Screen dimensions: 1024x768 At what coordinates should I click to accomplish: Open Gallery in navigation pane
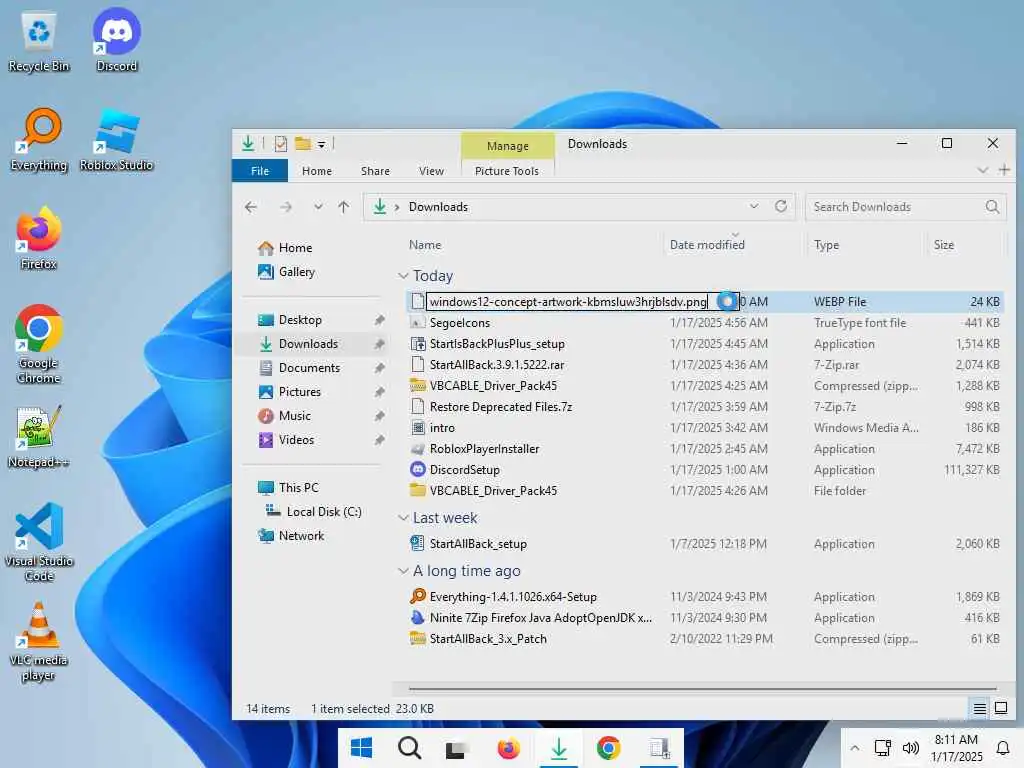286,272
